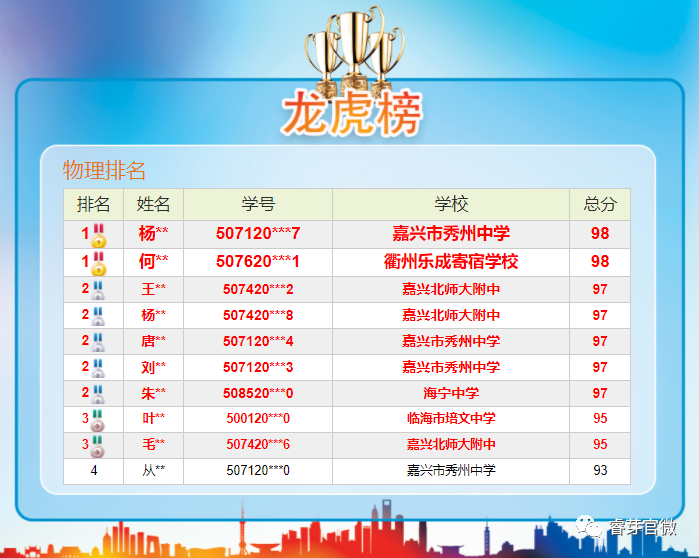
Task: Click 嘉兴市秀州中学 in 从** row
Action: [451, 471]
